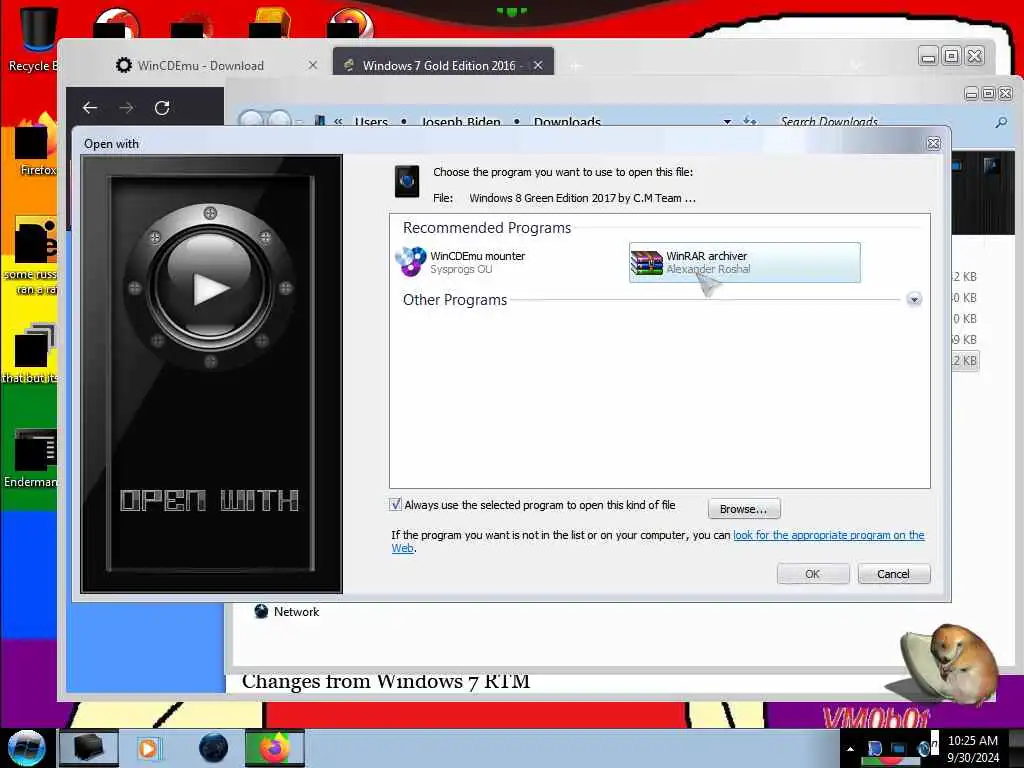
Task: Close the Open with dialog
Action: pyautogui.click(x=933, y=144)
